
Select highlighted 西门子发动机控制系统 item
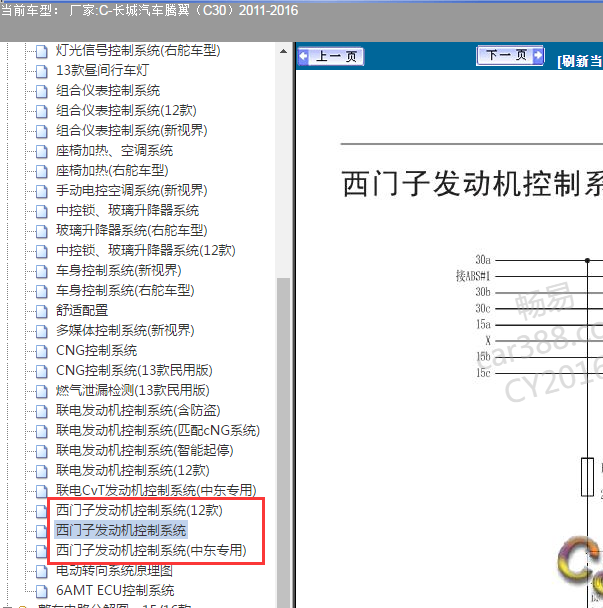[x=121, y=530]
